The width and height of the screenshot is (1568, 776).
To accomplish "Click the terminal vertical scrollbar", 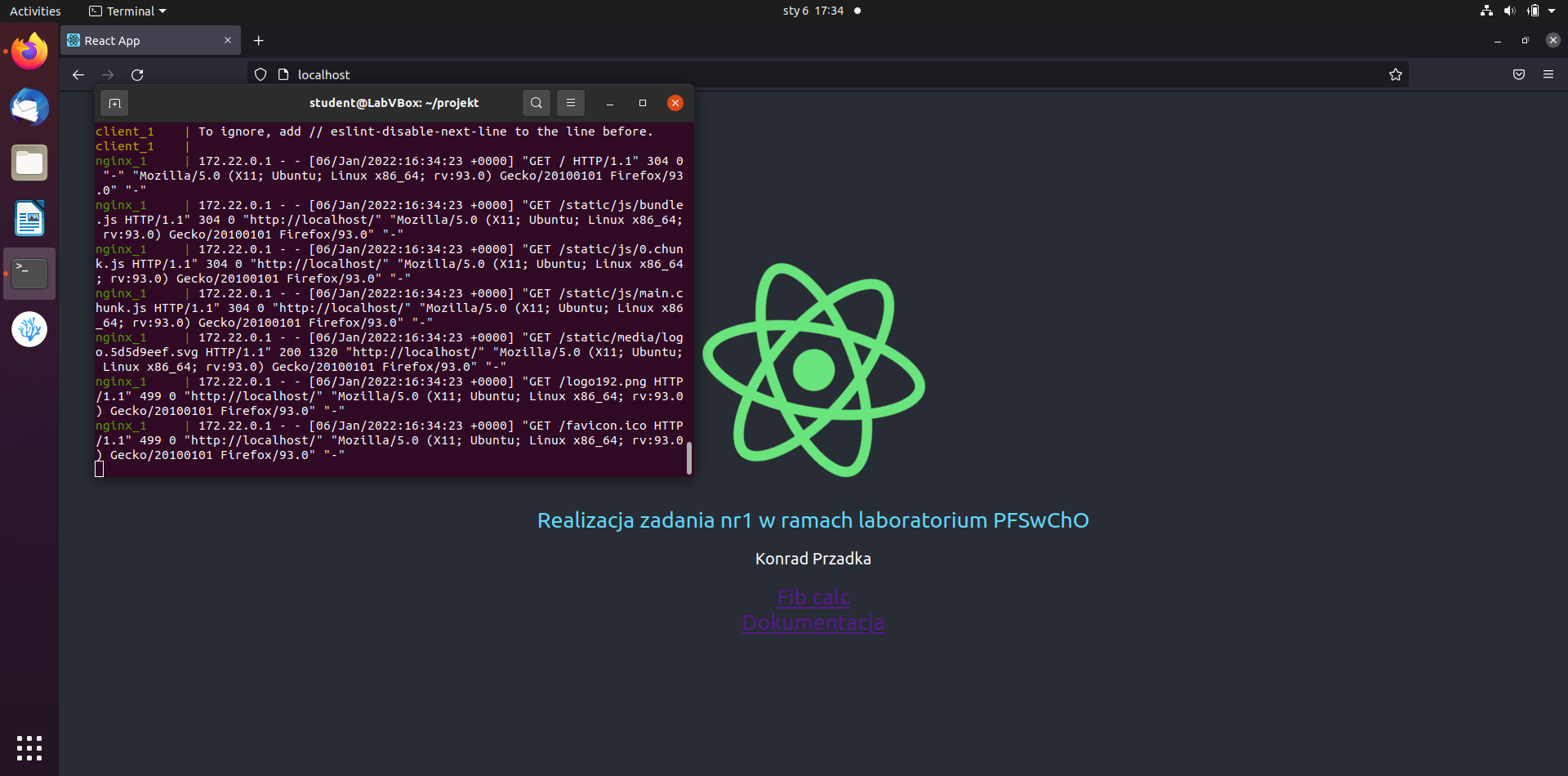I will pyautogui.click(x=689, y=457).
